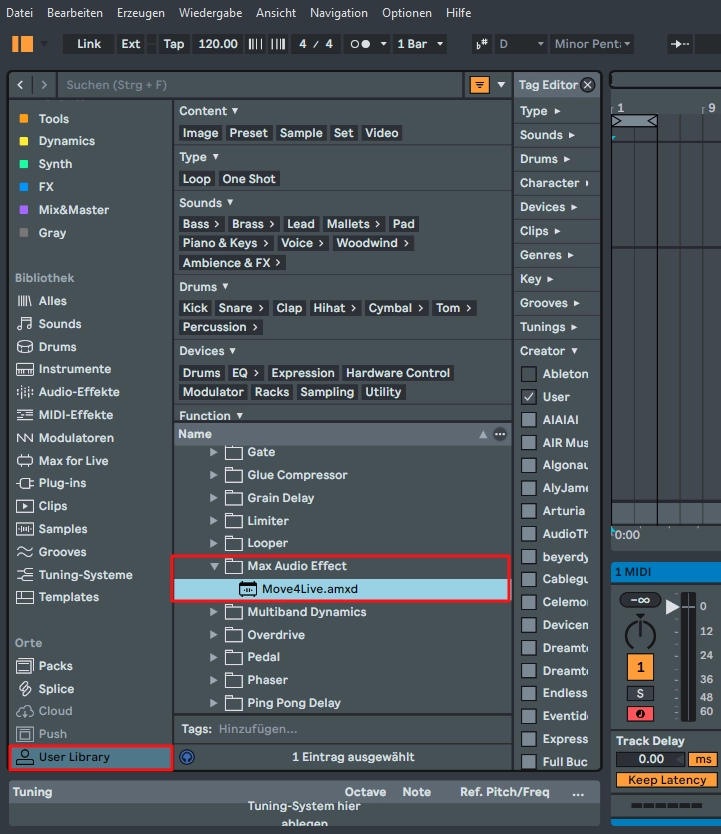Image resolution: width=721 pixels, height=834 pixels.
Task: Select User Library in Orte
Action: pyautogui.click(x=90, y=757)
